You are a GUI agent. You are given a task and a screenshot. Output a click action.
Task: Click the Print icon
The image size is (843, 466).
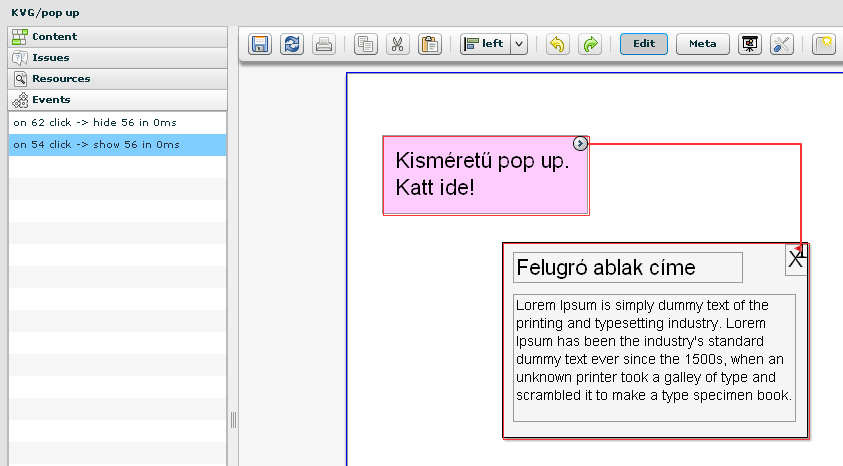click(323, 44)
